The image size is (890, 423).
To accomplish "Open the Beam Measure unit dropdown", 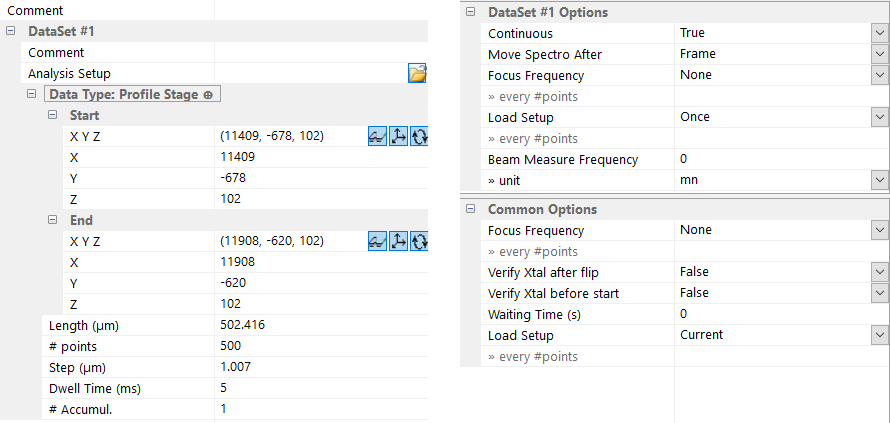I will [x=879, y=180].
